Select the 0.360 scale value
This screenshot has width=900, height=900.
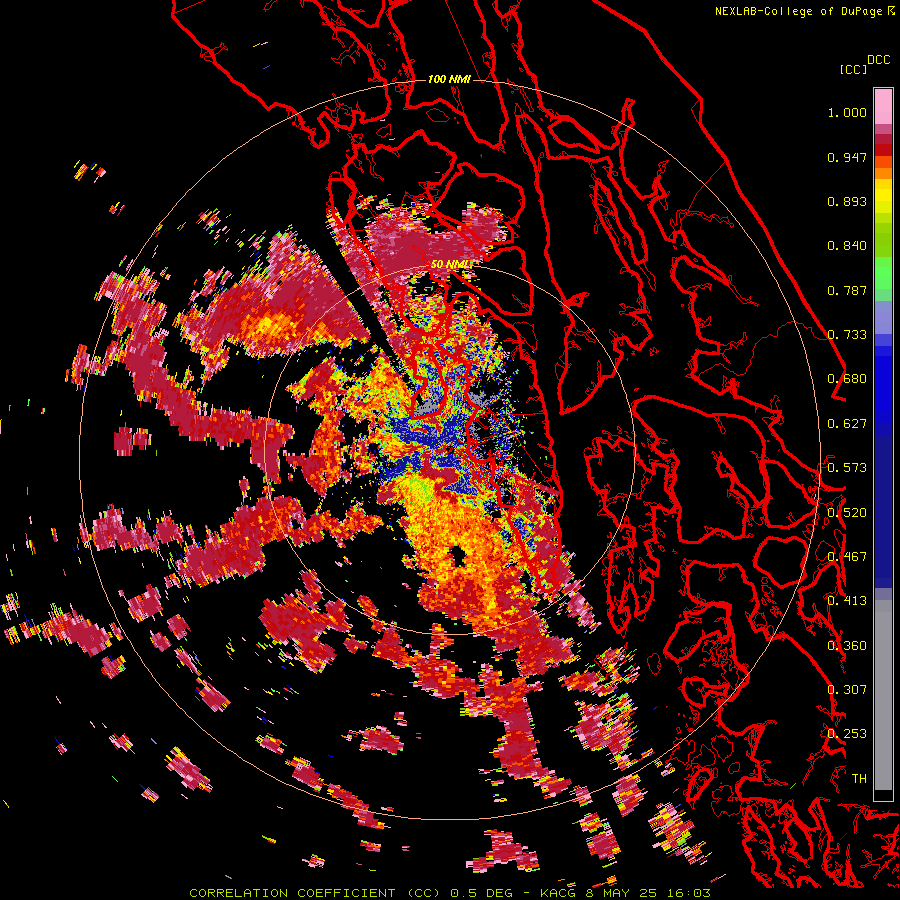coord(847,646)
